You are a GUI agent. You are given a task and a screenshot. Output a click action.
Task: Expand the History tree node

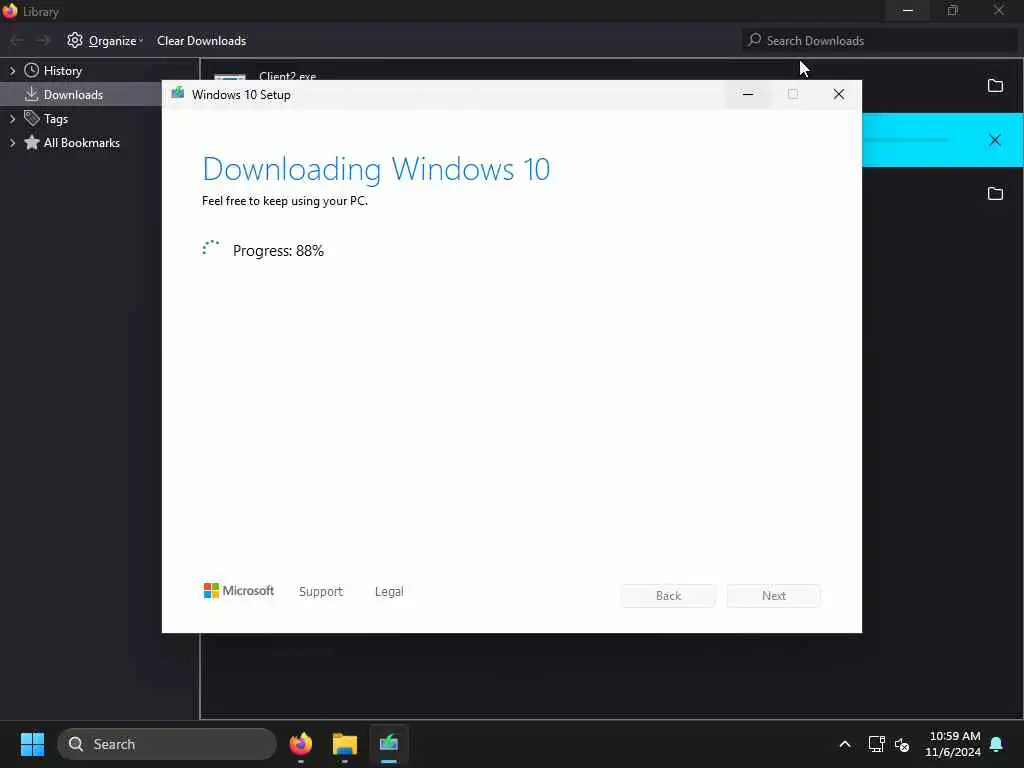point(12,71)
